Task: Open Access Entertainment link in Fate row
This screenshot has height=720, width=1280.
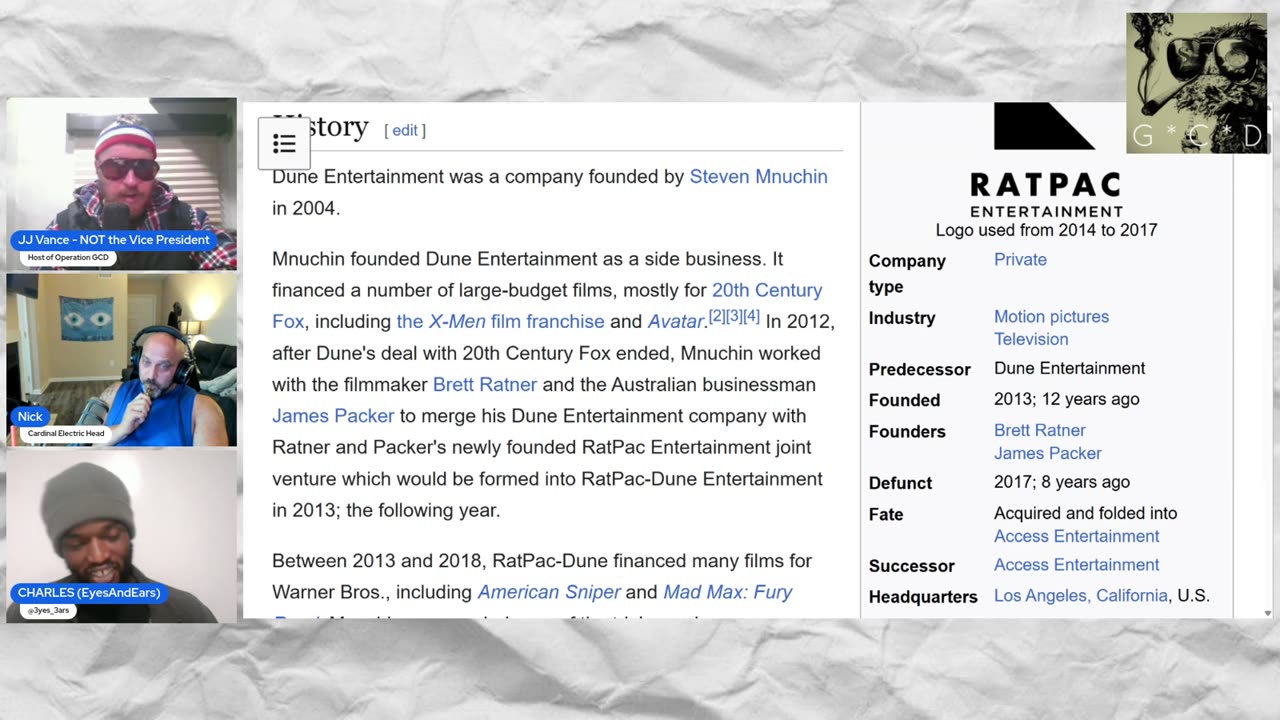Action: click(x=1076, y=536)
